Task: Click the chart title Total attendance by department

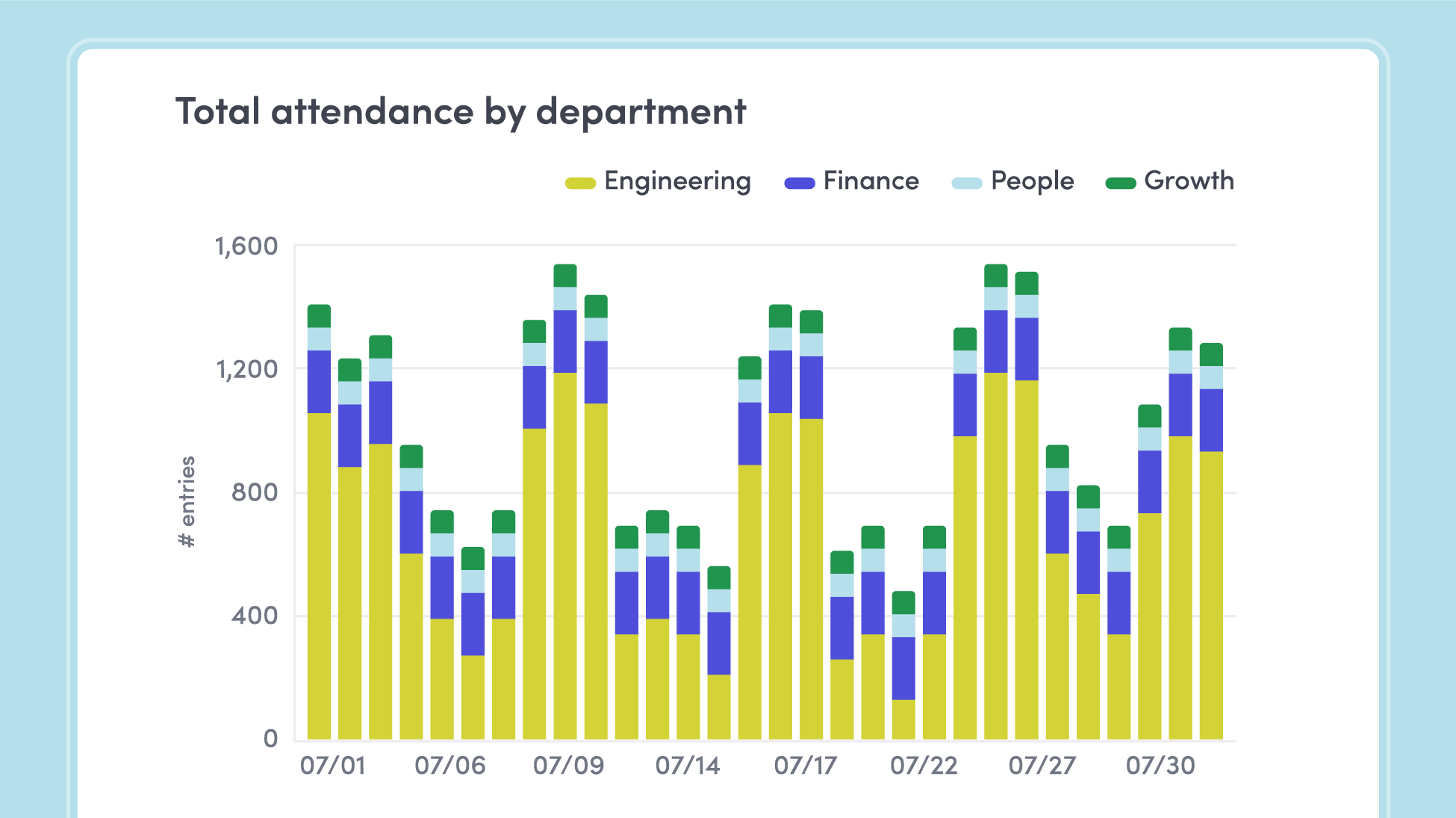Action: click(x=461, y=112)
